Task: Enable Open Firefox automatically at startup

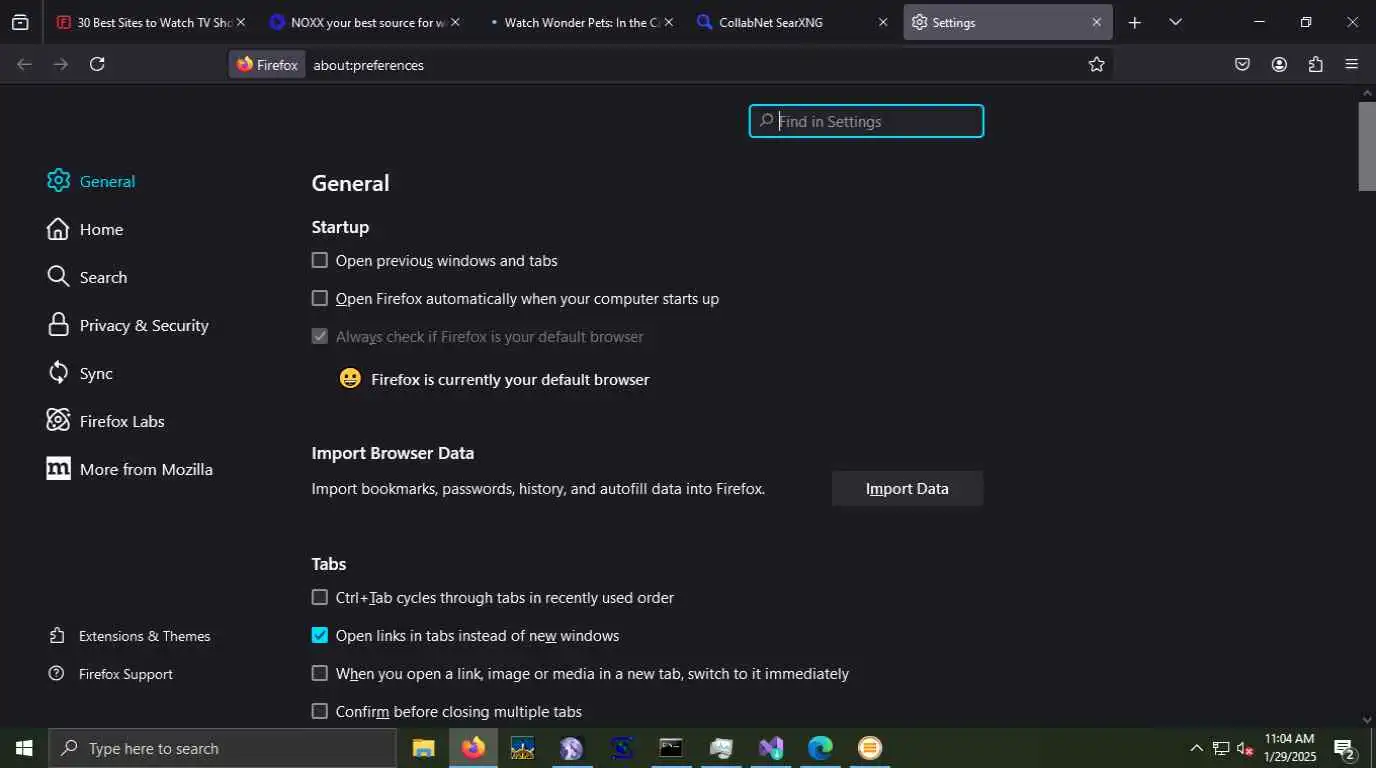Action: [320, 298]
